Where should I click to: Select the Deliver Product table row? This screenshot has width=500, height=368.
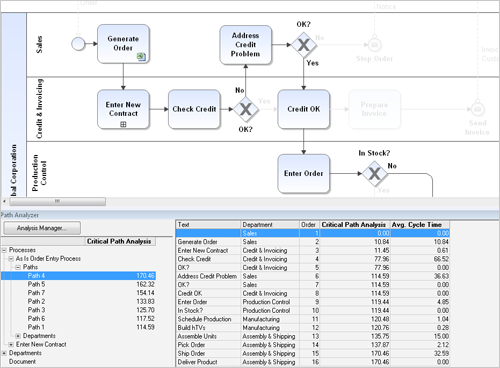click(x=313, y=362)
